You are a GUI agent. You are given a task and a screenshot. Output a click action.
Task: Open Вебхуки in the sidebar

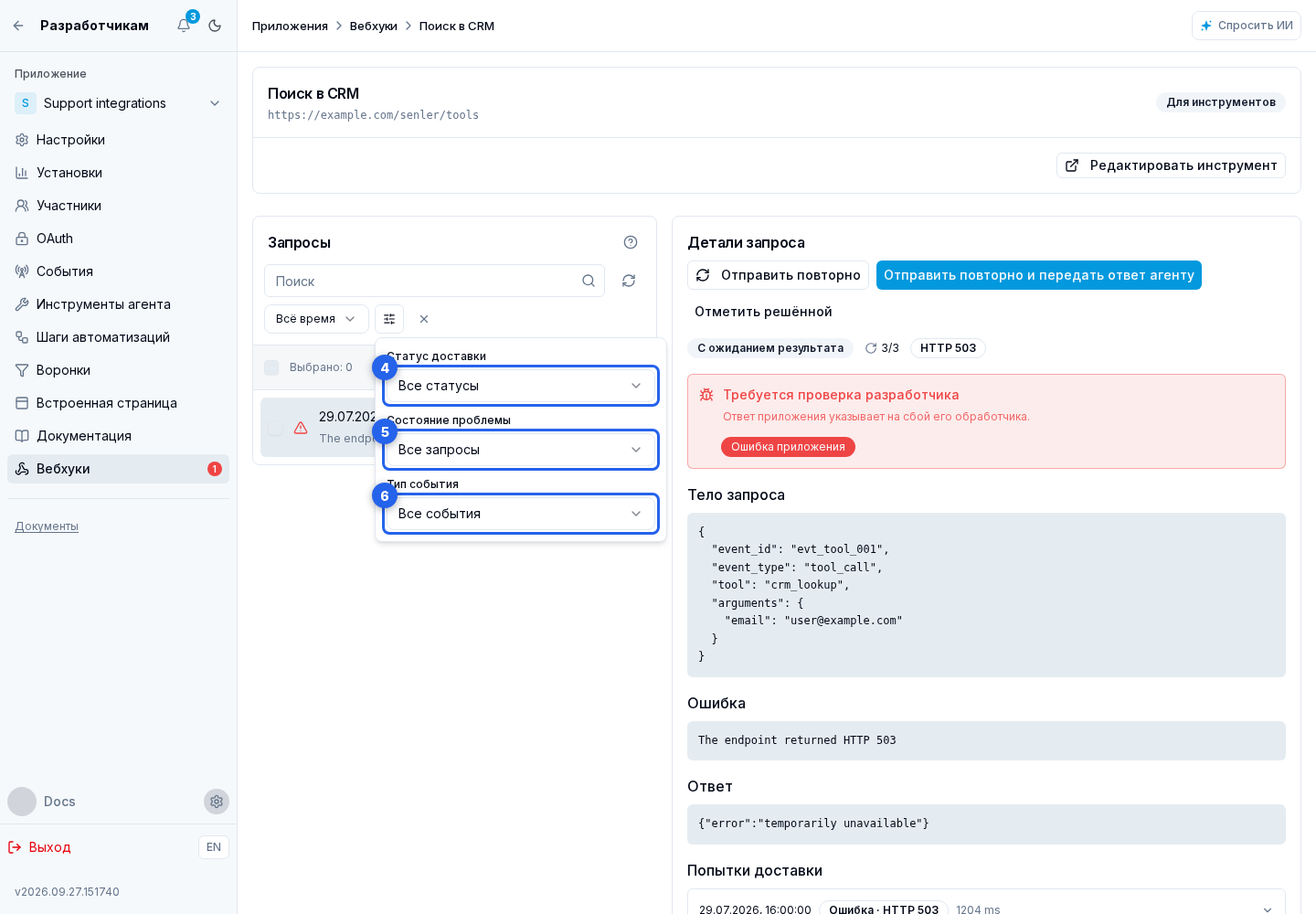pos(118,469)
